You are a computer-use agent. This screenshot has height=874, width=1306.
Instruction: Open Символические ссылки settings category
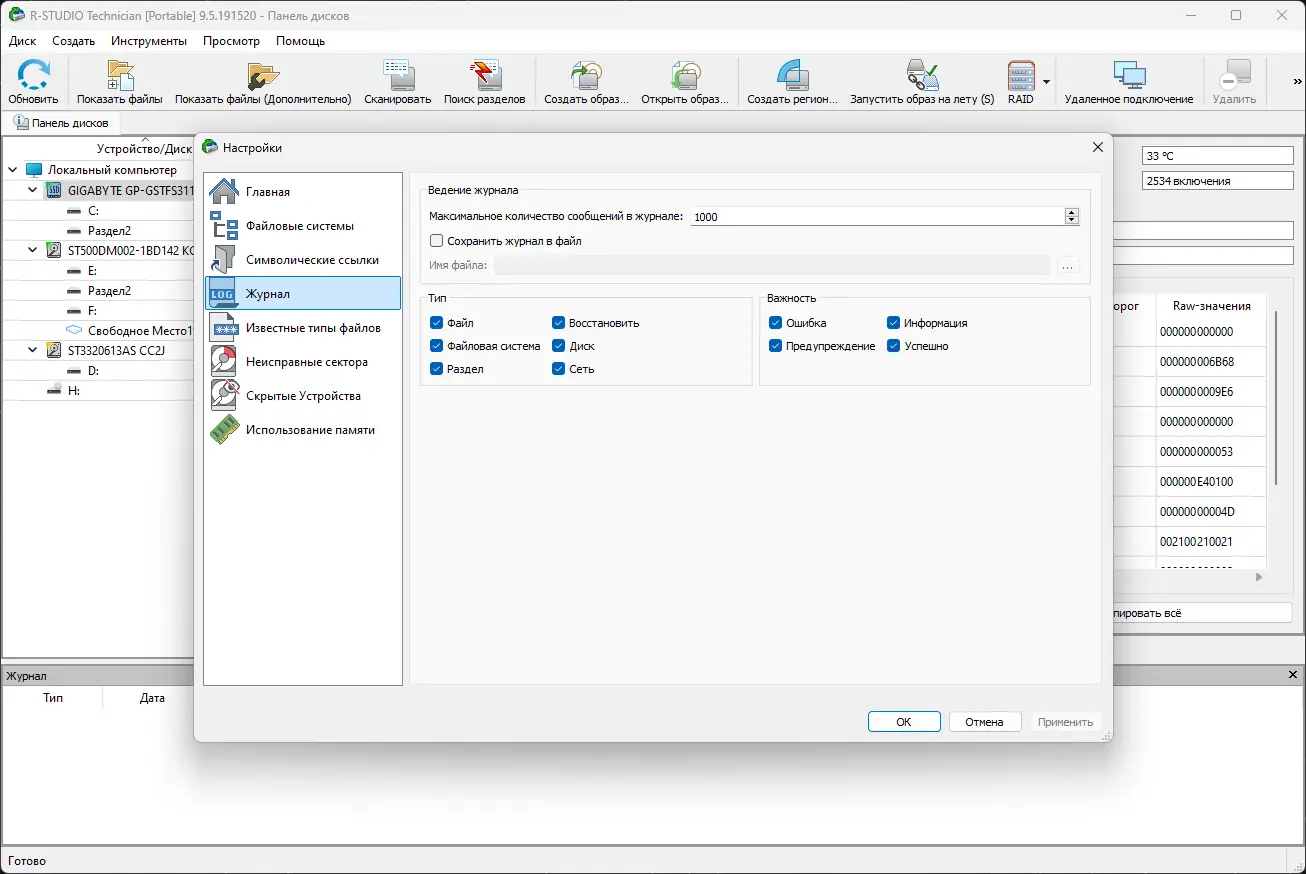[302, 259]
